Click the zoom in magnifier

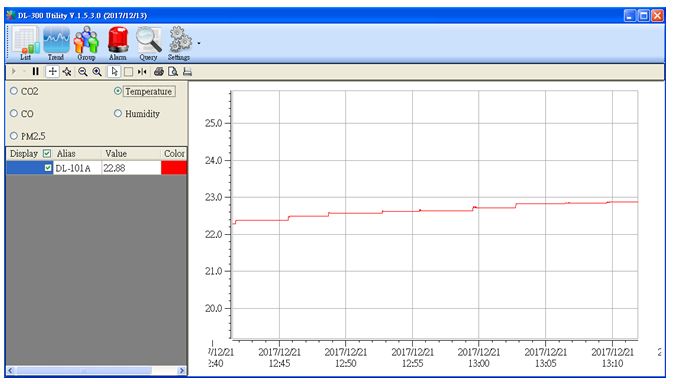click(x=97, y=72)
